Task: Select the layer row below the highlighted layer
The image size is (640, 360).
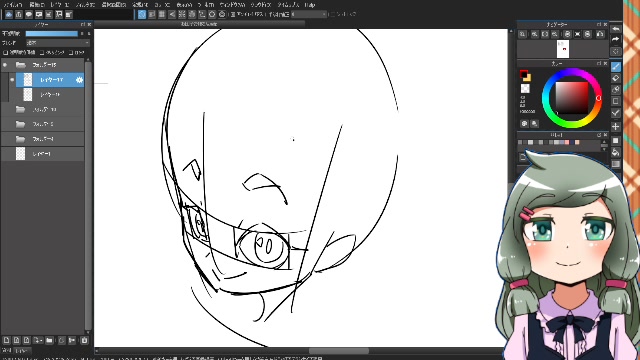Action: click(50, 95)
